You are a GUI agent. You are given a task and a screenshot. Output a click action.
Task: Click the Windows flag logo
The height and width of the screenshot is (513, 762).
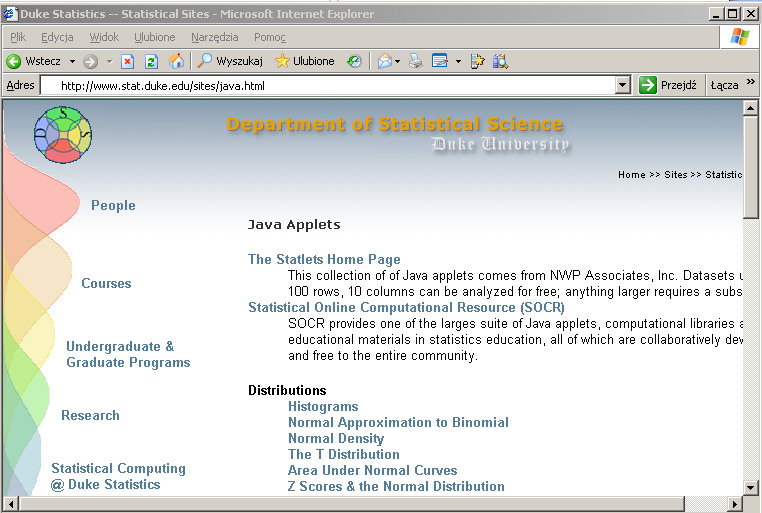pyautogui.click(x=740, y=37)
